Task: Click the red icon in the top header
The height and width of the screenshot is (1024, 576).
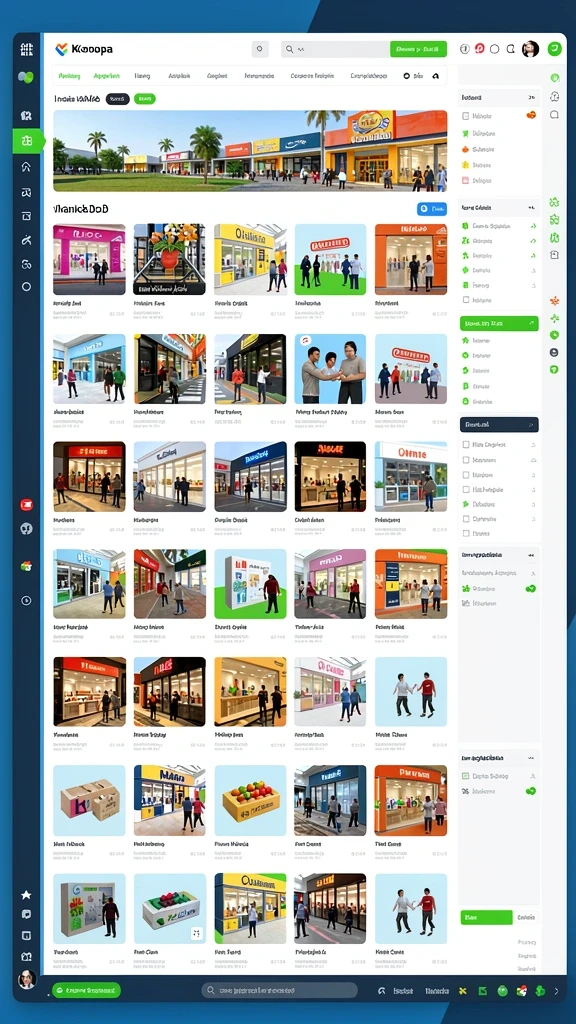Action: pos(479,49)
